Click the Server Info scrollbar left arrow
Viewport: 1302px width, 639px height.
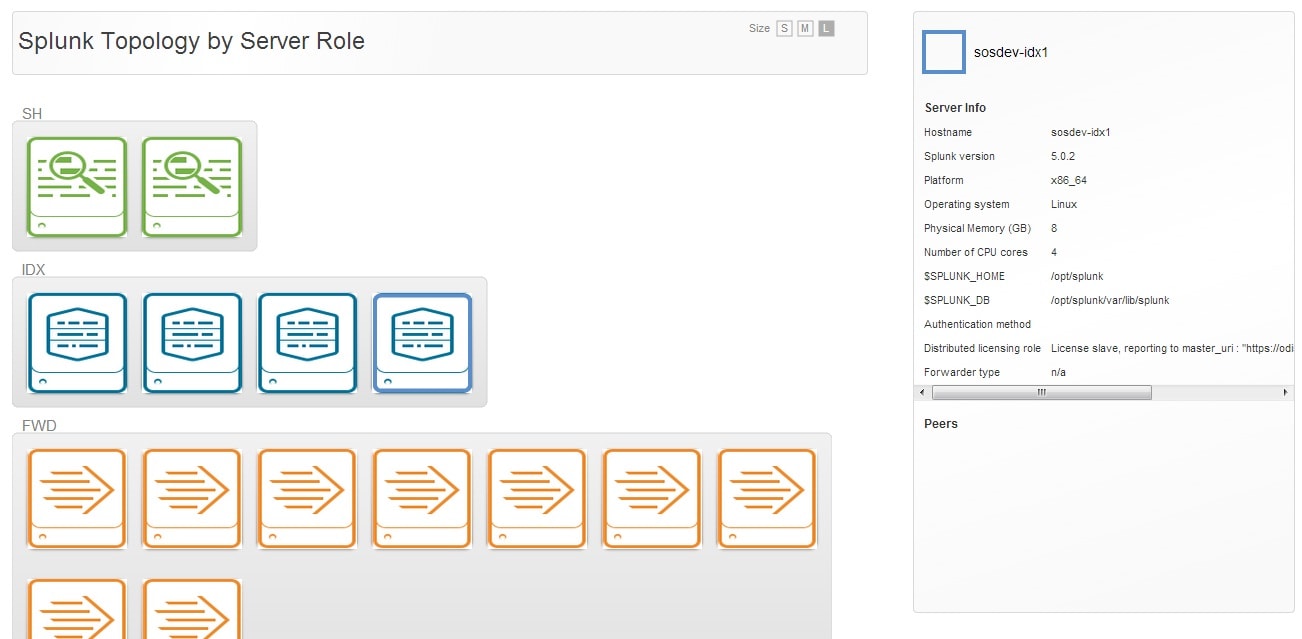coord(922,393)
